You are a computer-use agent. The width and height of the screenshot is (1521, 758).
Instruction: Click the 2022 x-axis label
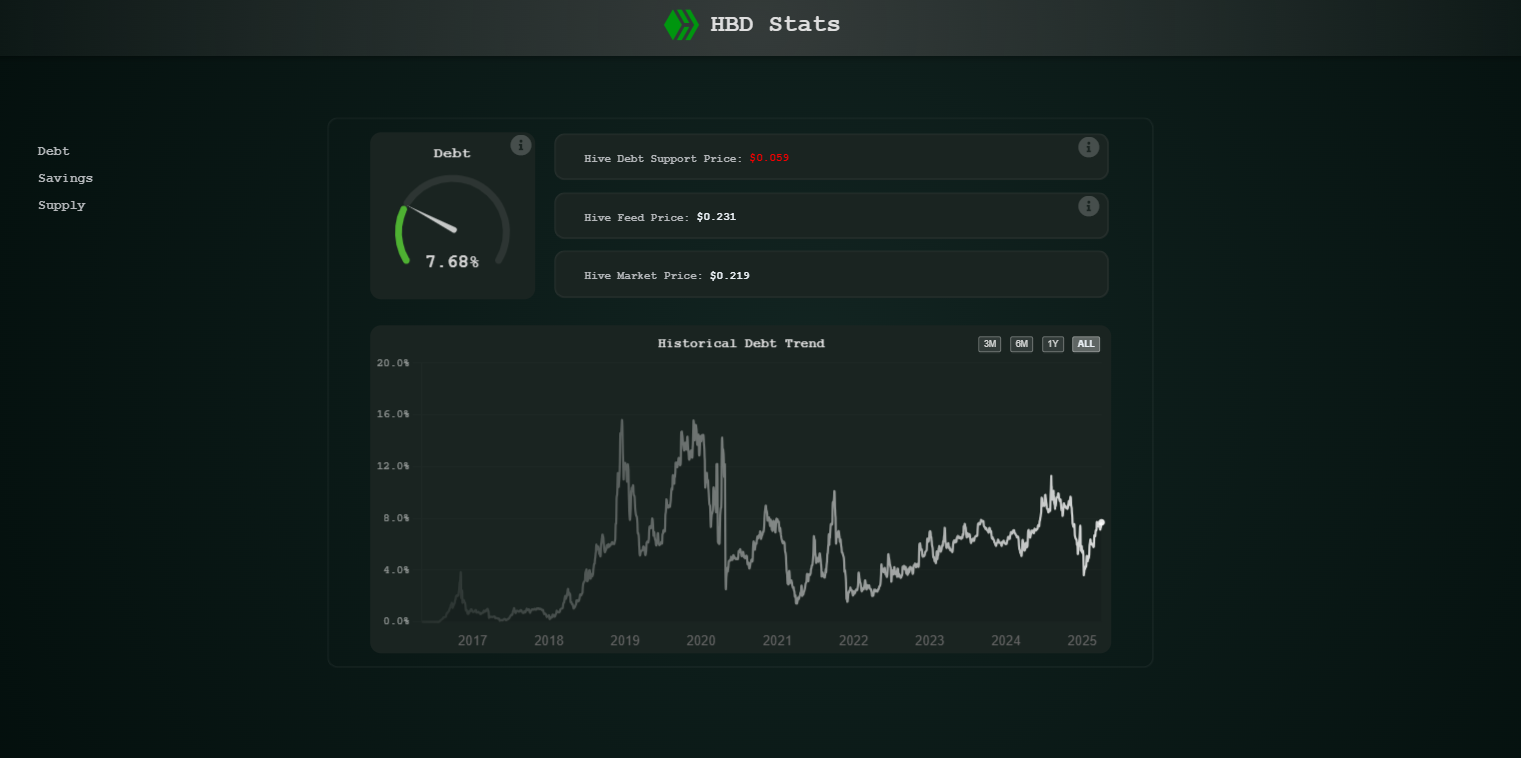coord(854,641)
